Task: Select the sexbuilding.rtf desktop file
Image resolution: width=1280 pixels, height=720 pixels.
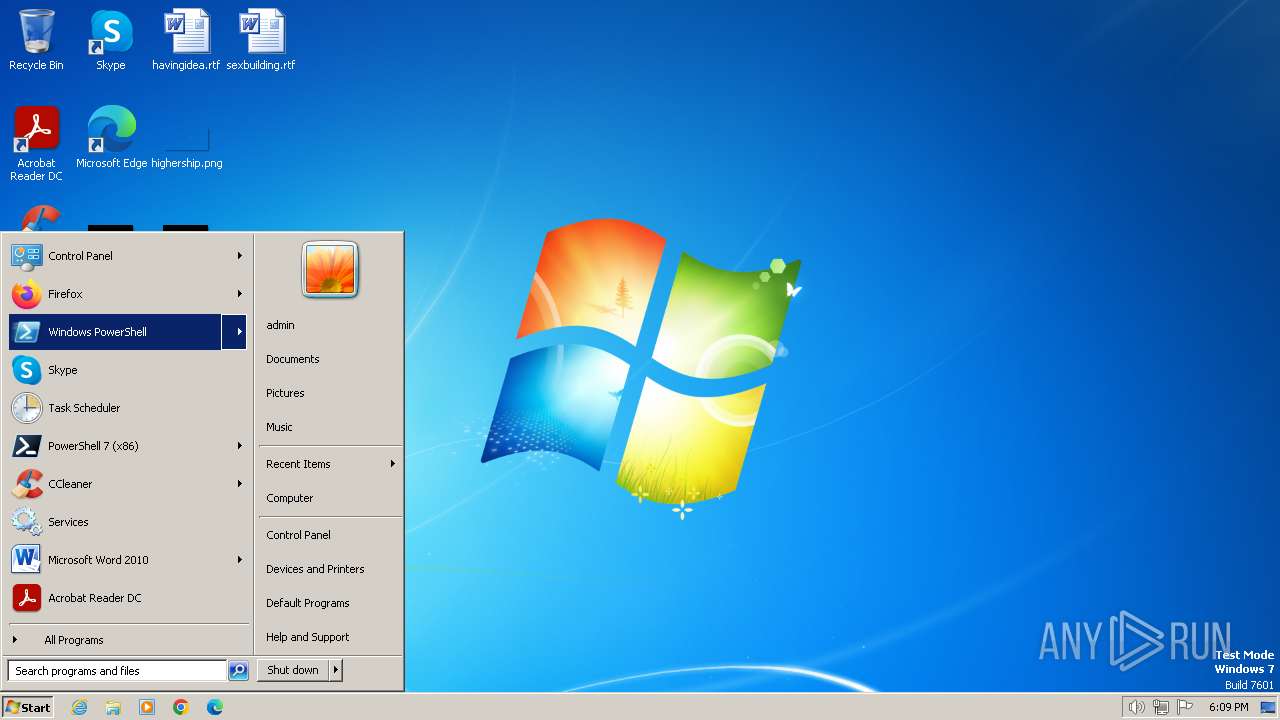Action: (261, 40)
